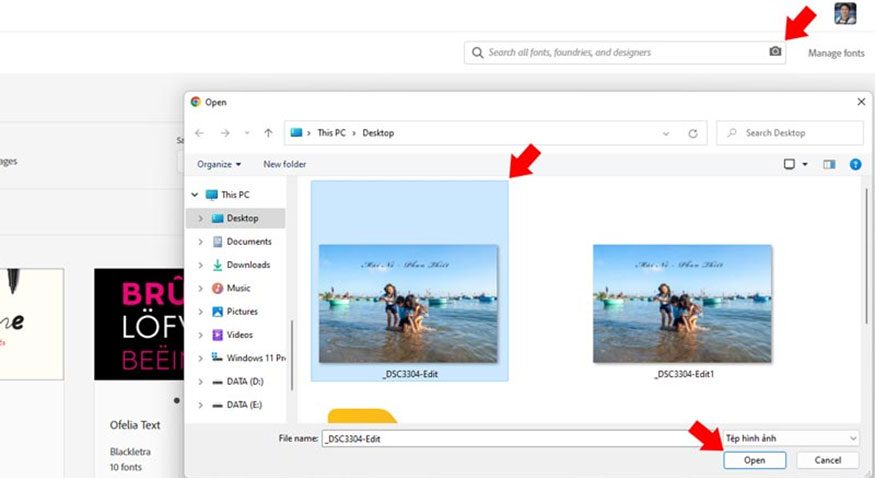The image size is (875, 478).
Task: Click the Search Desktop field
Action: coord(790,133)
